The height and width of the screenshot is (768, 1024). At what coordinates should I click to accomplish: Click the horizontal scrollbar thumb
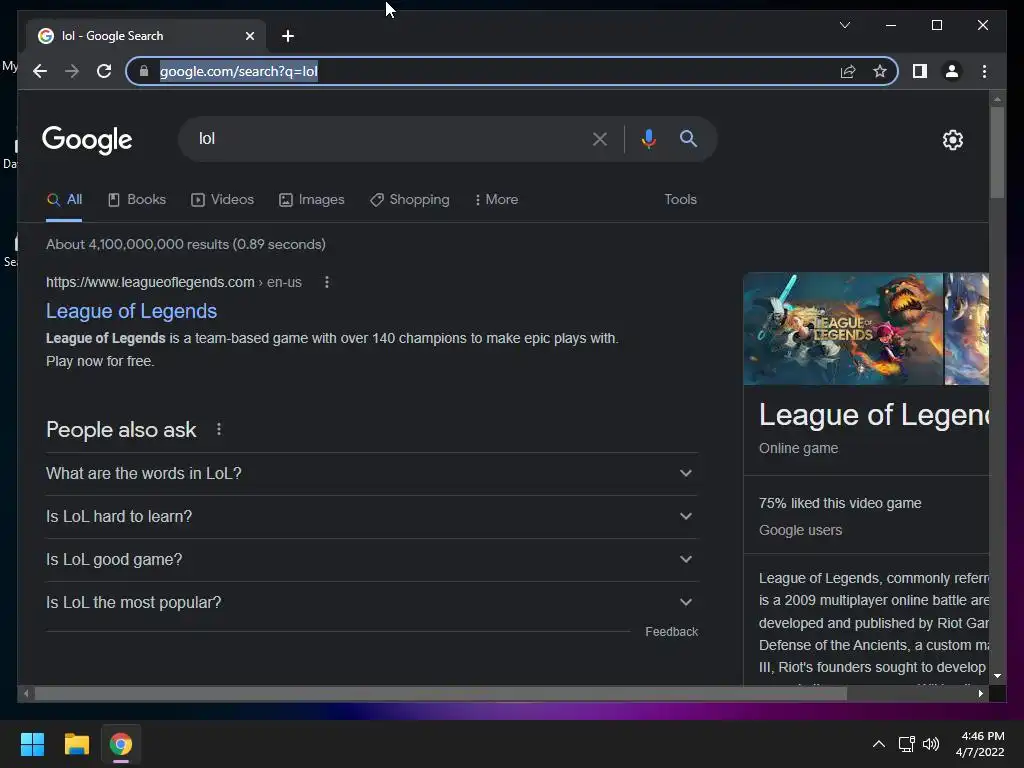click(441, 694)
